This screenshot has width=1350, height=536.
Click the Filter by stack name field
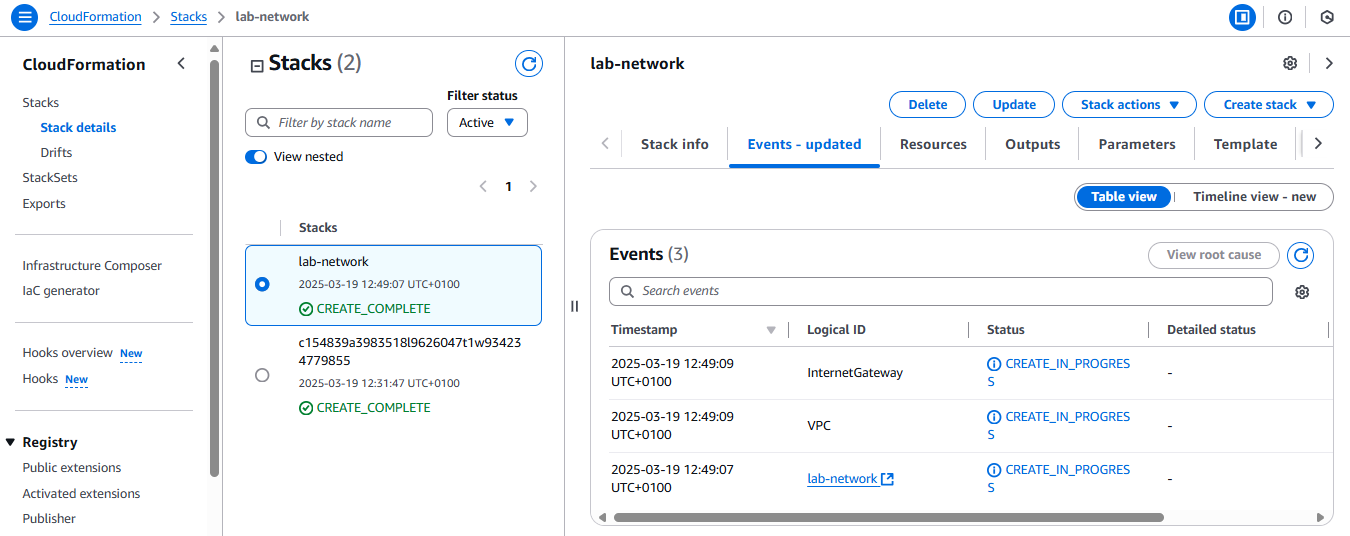(x=339, y=123)
